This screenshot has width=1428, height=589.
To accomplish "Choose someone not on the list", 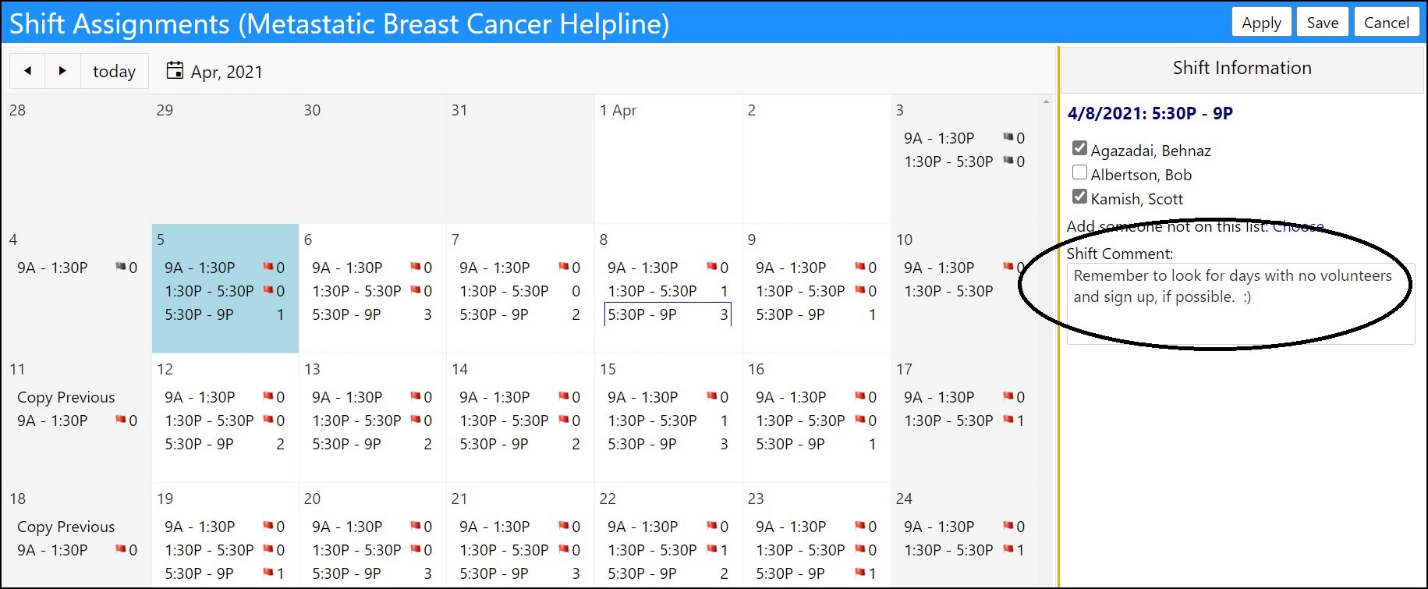I will 1298,227.
